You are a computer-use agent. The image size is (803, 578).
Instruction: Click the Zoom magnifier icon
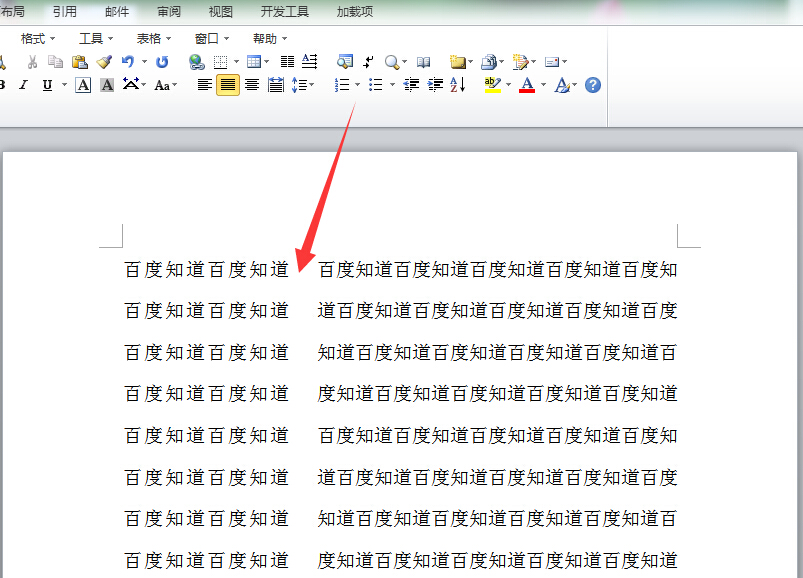(392, 62)
